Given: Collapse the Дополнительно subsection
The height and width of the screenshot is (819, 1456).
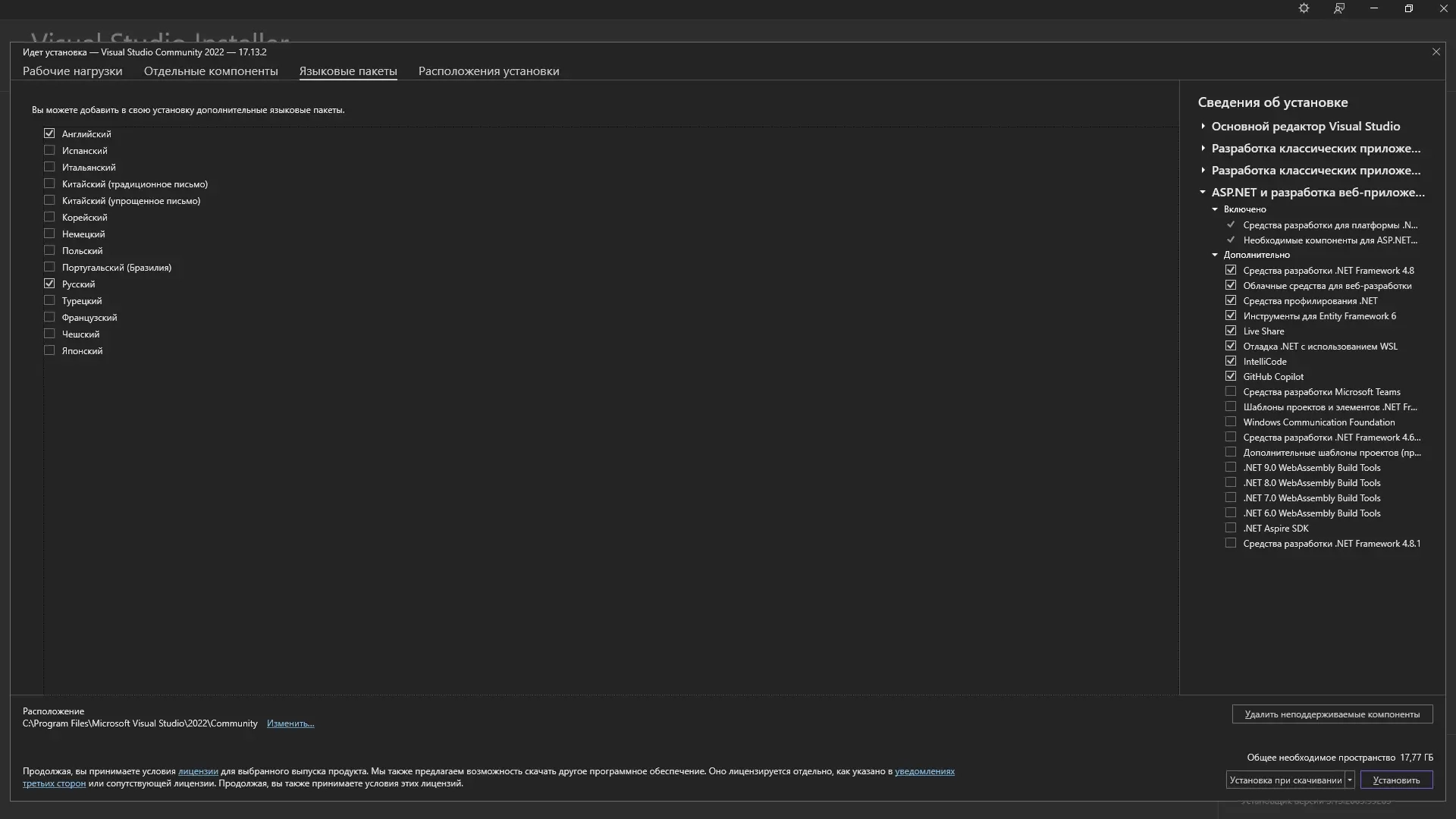Looking at the screenshot, I should [x=1215, y=255].
